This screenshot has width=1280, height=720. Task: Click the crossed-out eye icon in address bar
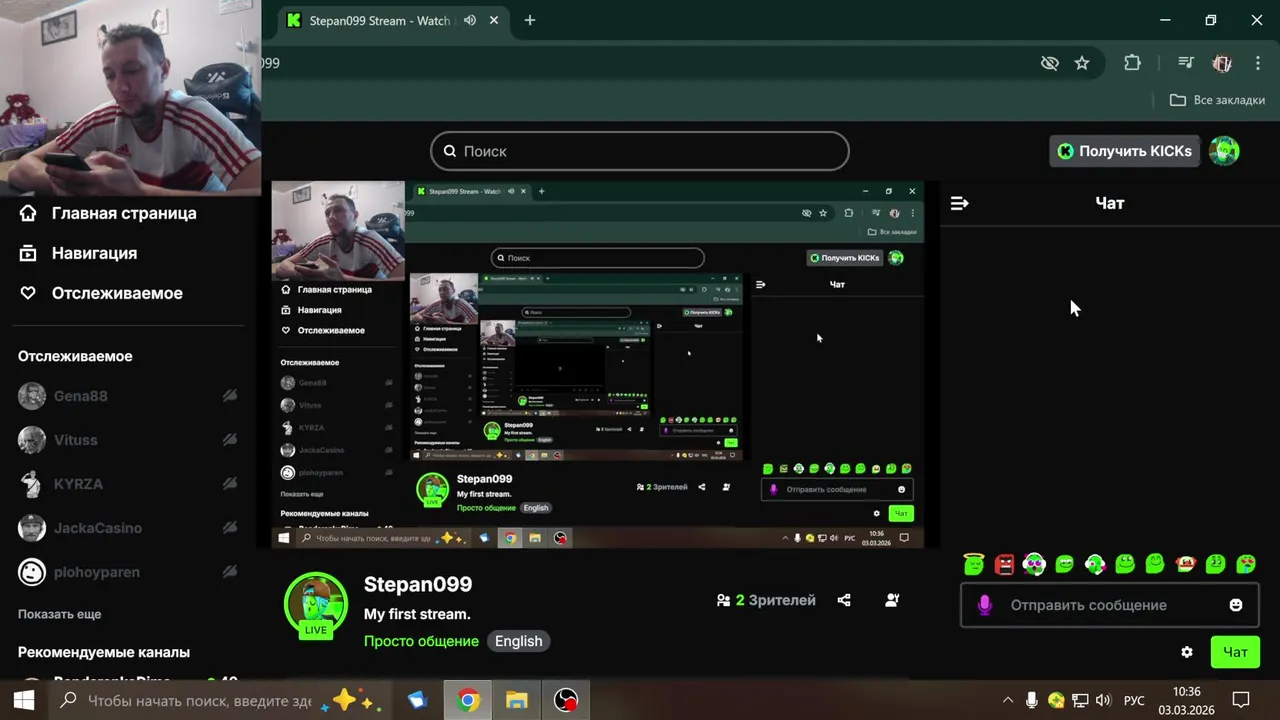pyautogui.click(x=1049, y=63)
